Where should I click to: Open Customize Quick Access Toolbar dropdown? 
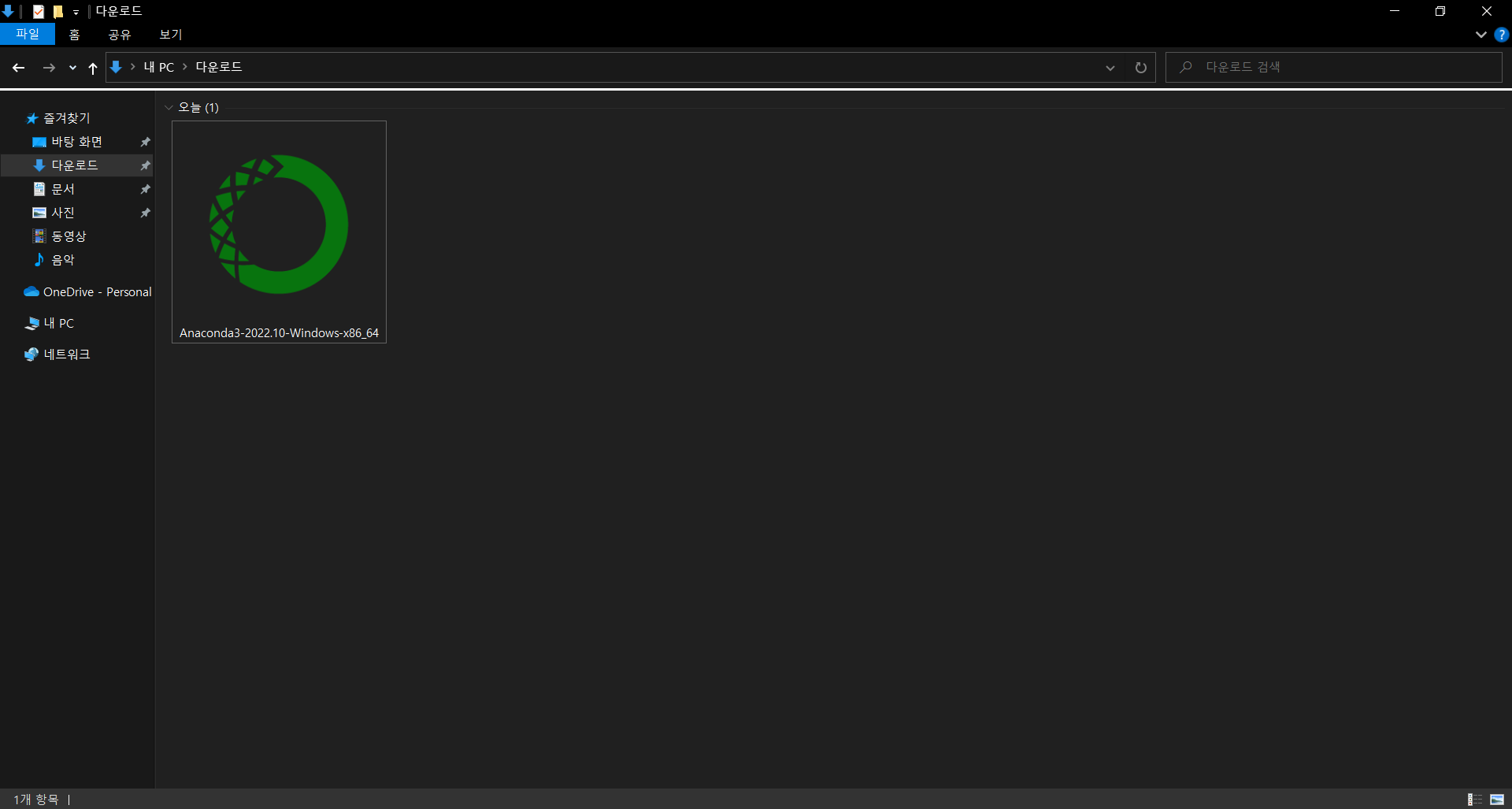pyautogui.click(x=76, y=12)
